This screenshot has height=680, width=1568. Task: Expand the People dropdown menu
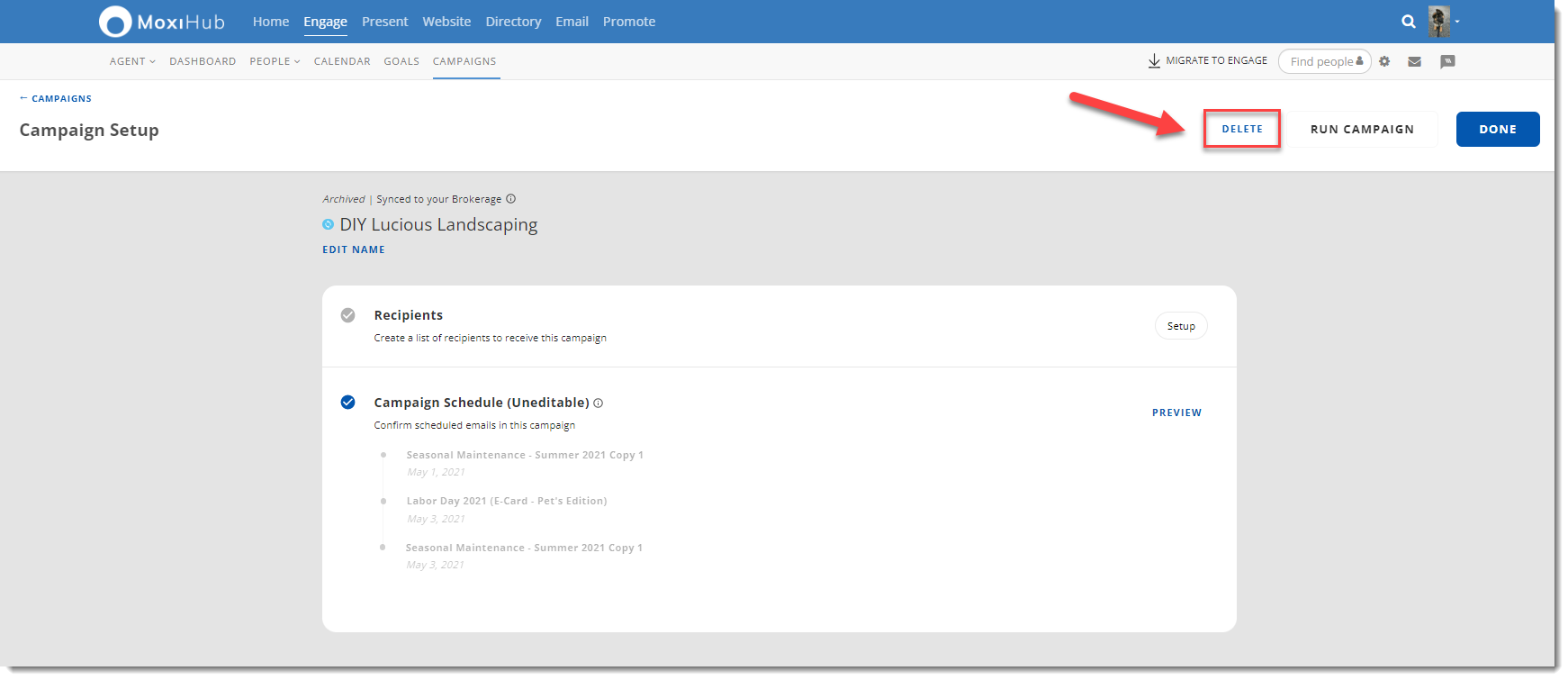coord(275,61)
